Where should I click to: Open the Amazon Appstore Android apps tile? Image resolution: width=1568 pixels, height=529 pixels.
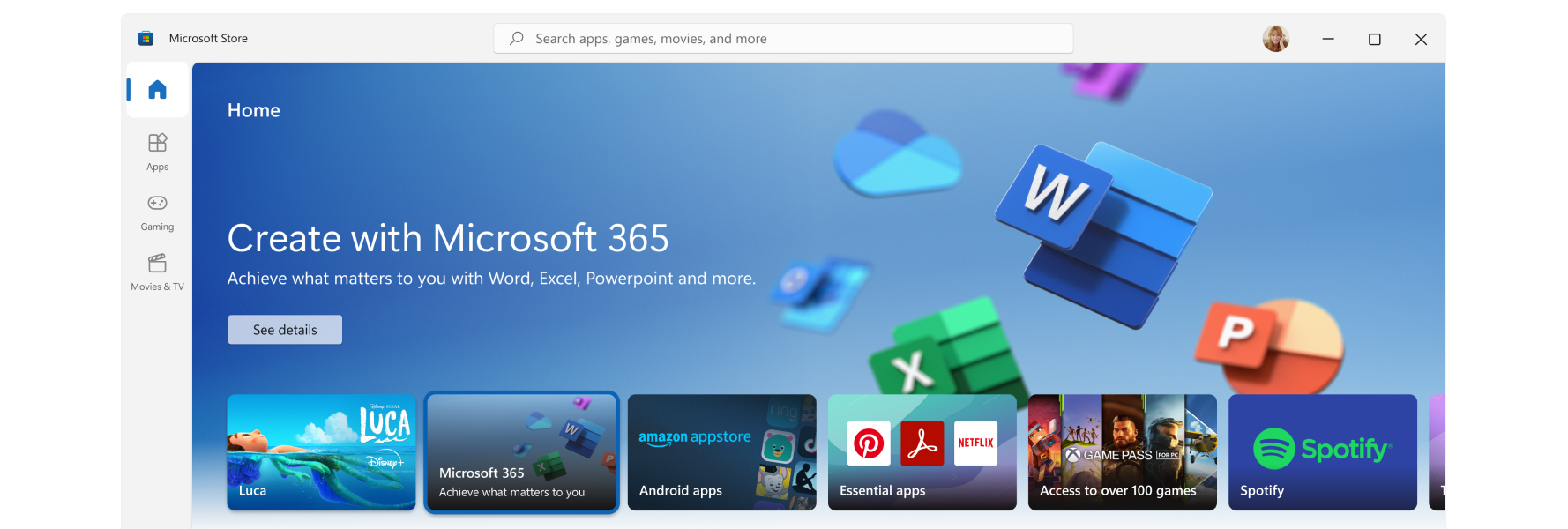(x=721, y=452)
